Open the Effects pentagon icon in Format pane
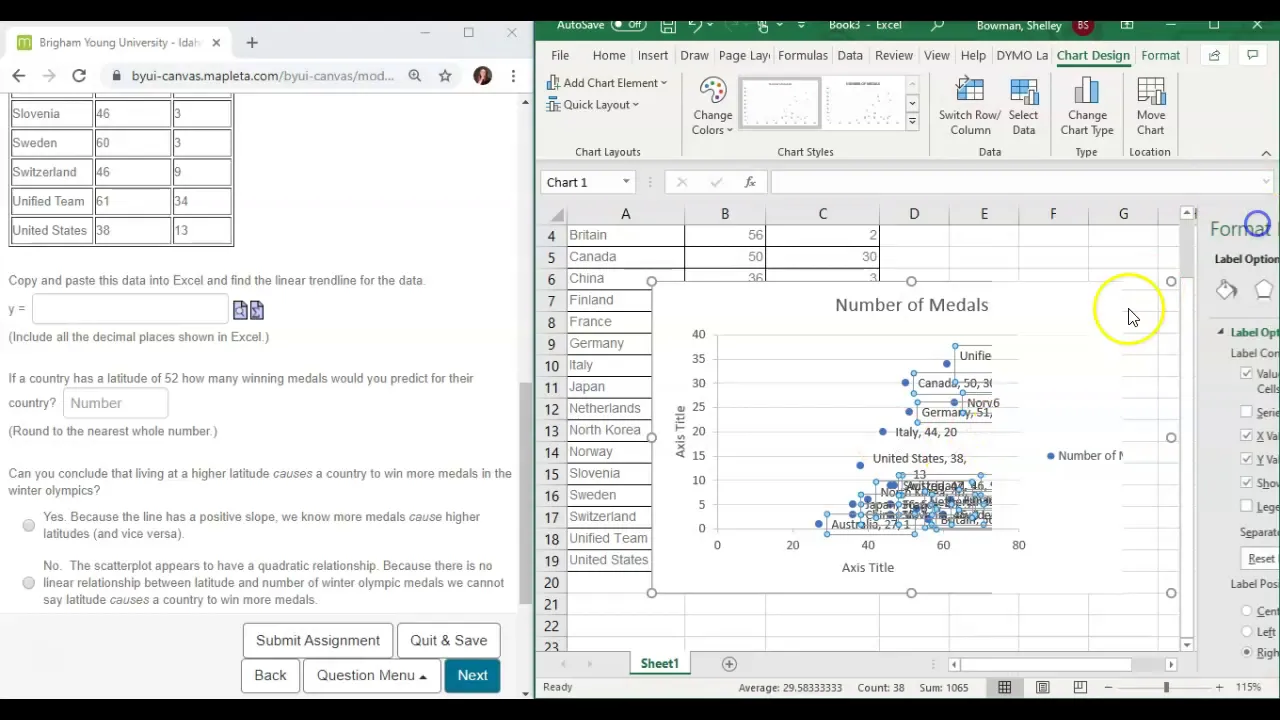This screenshot has height=720, width=1280. 1264,290
